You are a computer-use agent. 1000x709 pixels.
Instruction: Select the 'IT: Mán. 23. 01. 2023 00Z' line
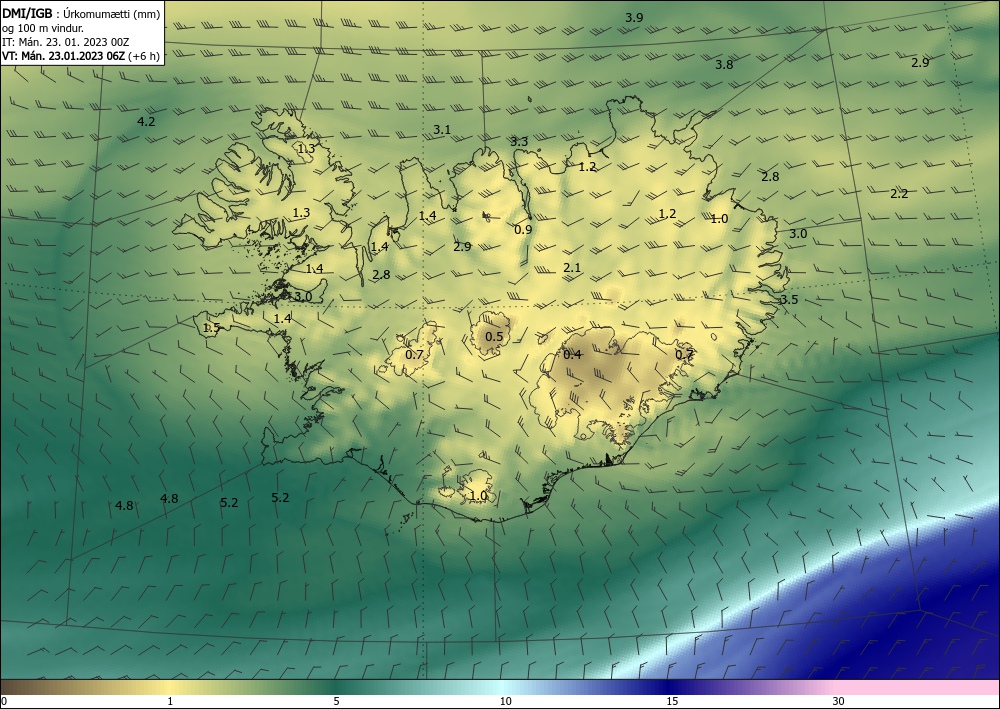[66, 42]
